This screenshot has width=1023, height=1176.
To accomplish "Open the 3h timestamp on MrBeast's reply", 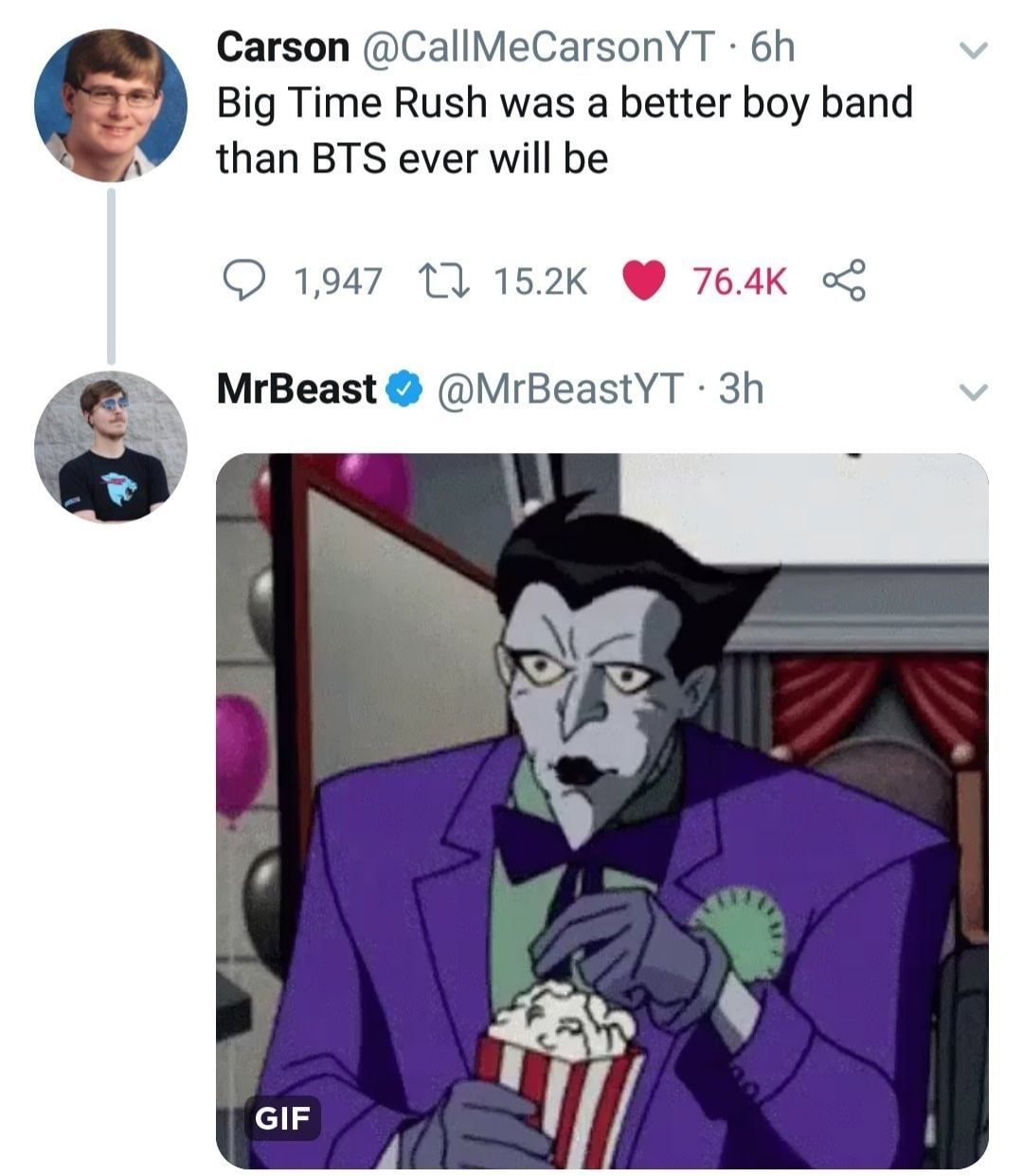I will [x=742, y=389].
